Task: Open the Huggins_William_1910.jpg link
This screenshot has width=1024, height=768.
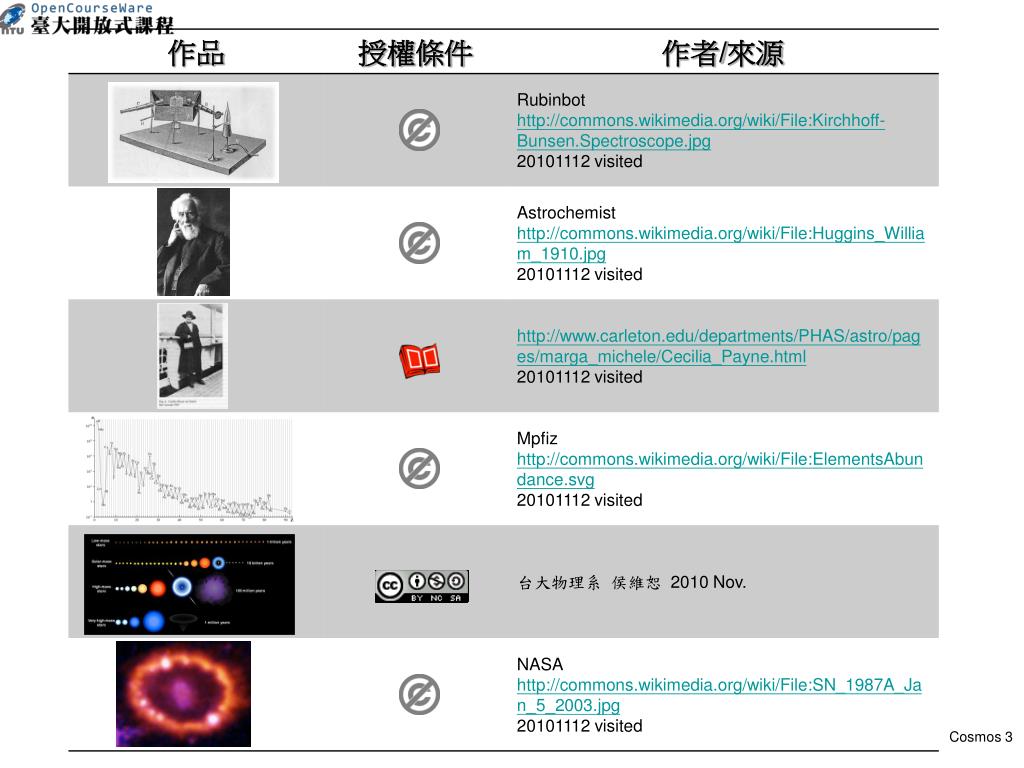Action: coord(720,244)
